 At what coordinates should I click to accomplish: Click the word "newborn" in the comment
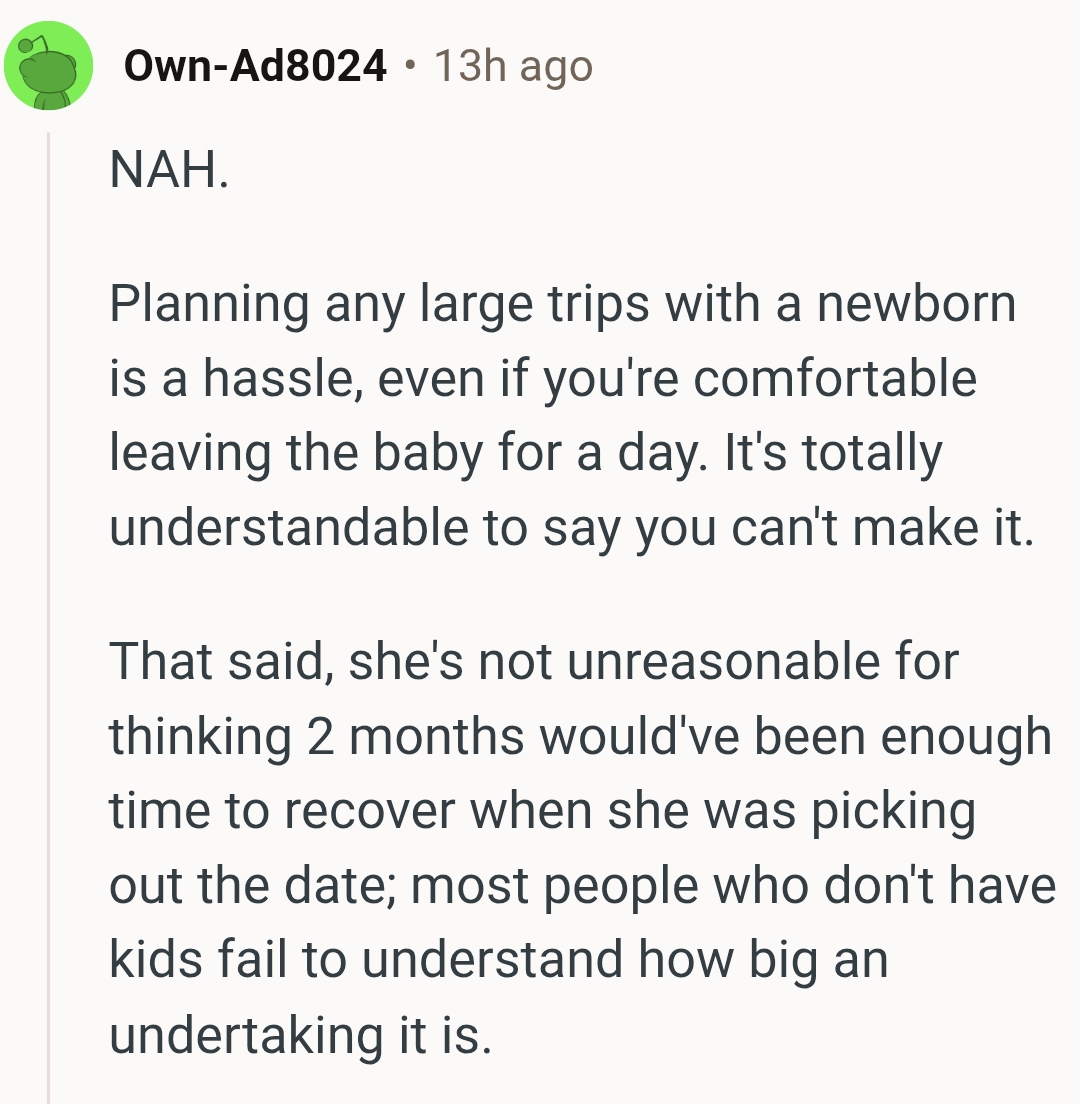point(915,303)
